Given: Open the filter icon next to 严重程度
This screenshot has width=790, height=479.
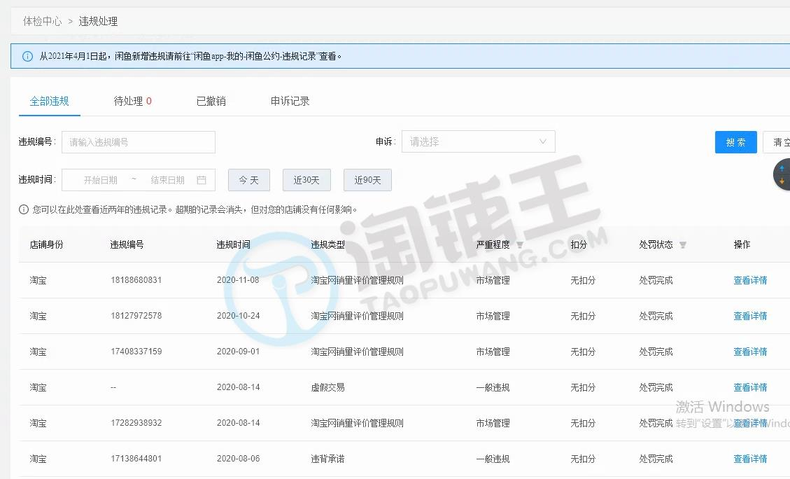Looking at the screenshot, I should tap(519, 245).
